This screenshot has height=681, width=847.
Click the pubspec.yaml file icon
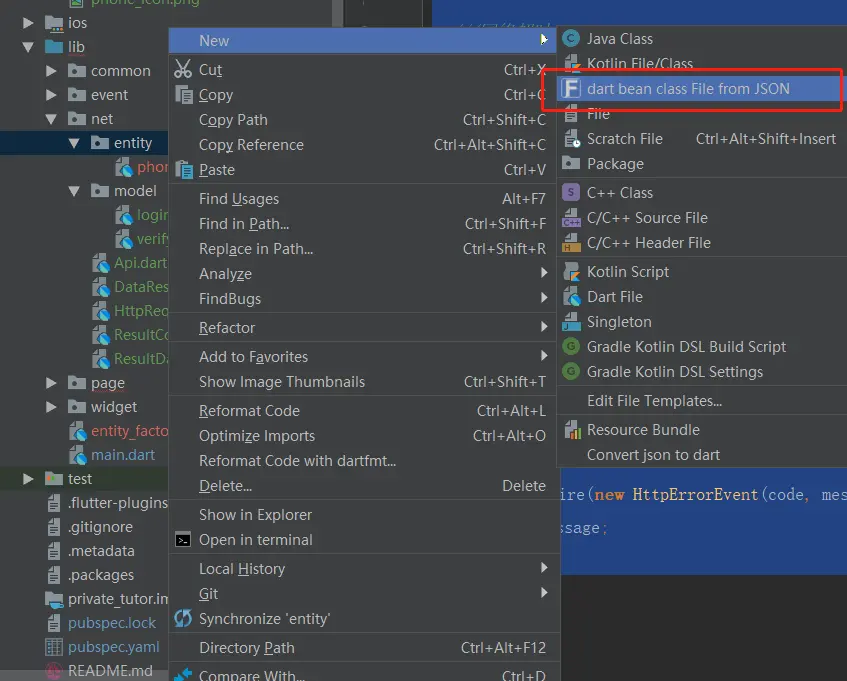point(53,646)
